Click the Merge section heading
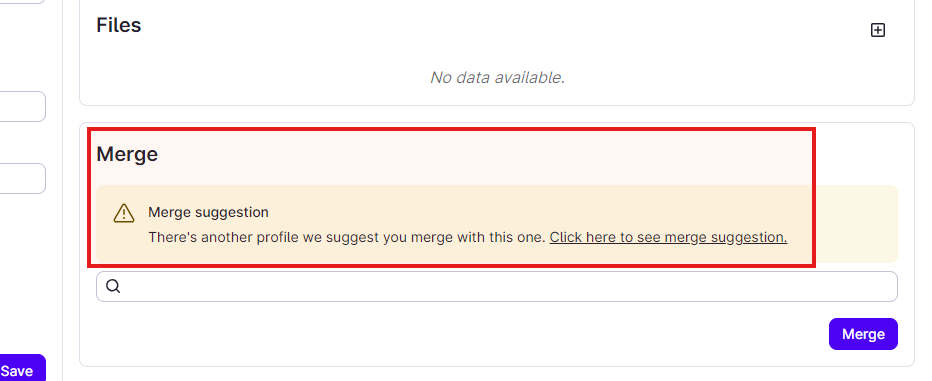 [127, 154]
